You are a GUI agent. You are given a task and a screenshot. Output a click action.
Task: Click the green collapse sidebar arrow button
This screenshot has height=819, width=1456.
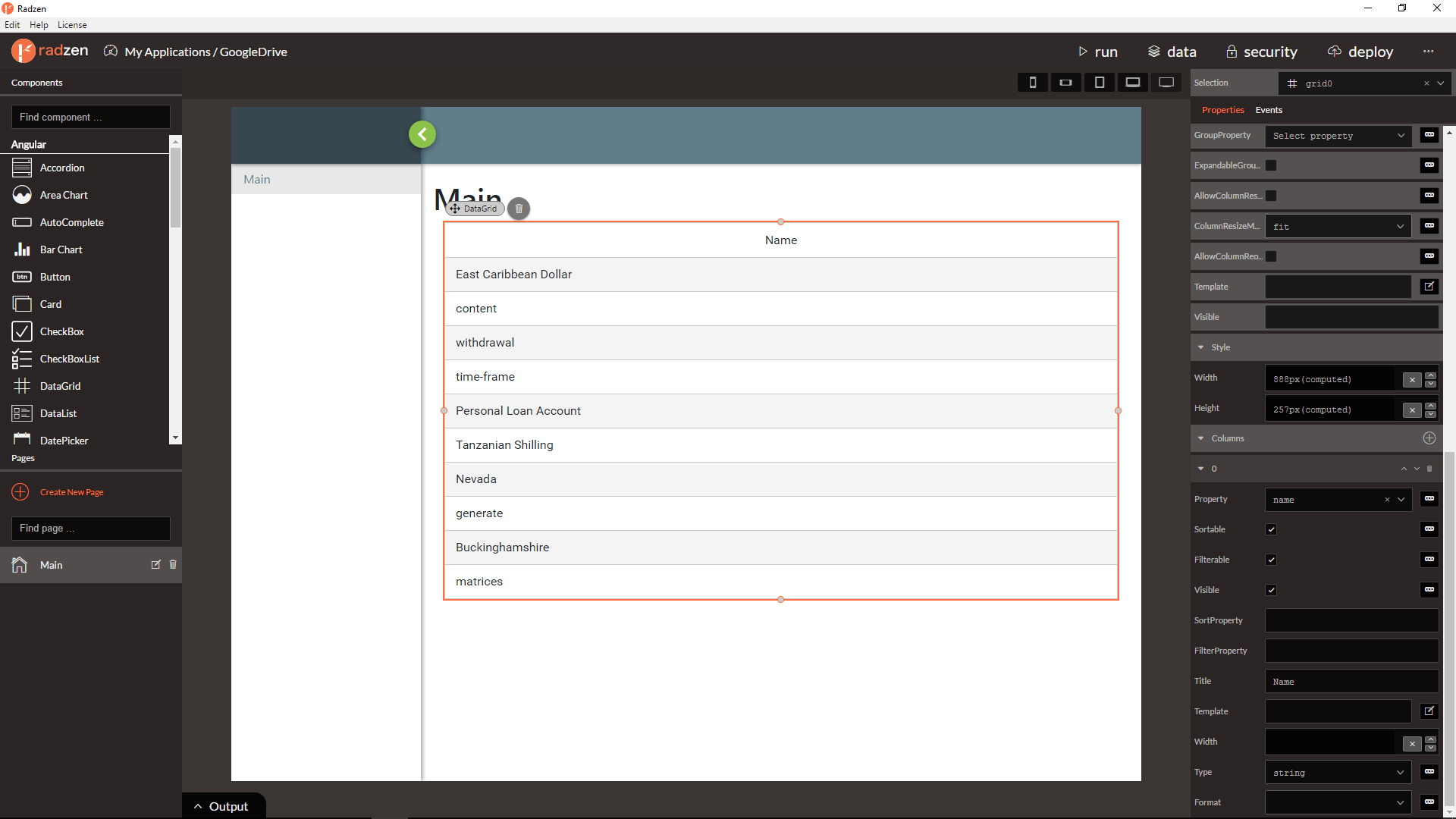pyautogui.click(x=422, y=134)
